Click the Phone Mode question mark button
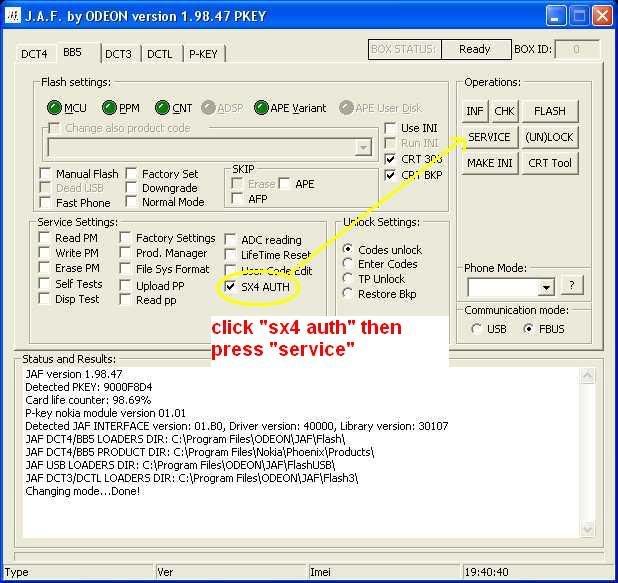The height and width of the screenshot is (583, 618). (571, 285)
